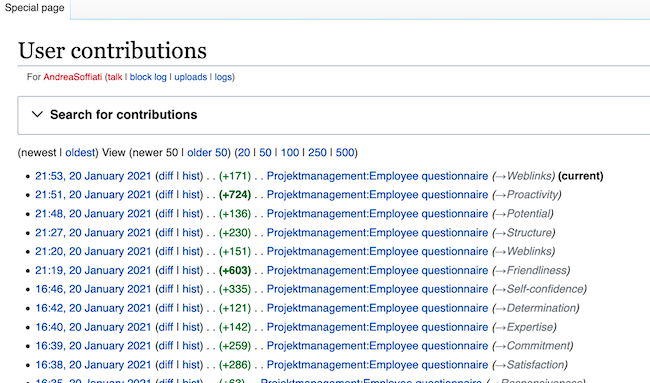Select the (→Self-confidence) edit summary
This screenshot has height=383, width=650.
pos(539,289)
